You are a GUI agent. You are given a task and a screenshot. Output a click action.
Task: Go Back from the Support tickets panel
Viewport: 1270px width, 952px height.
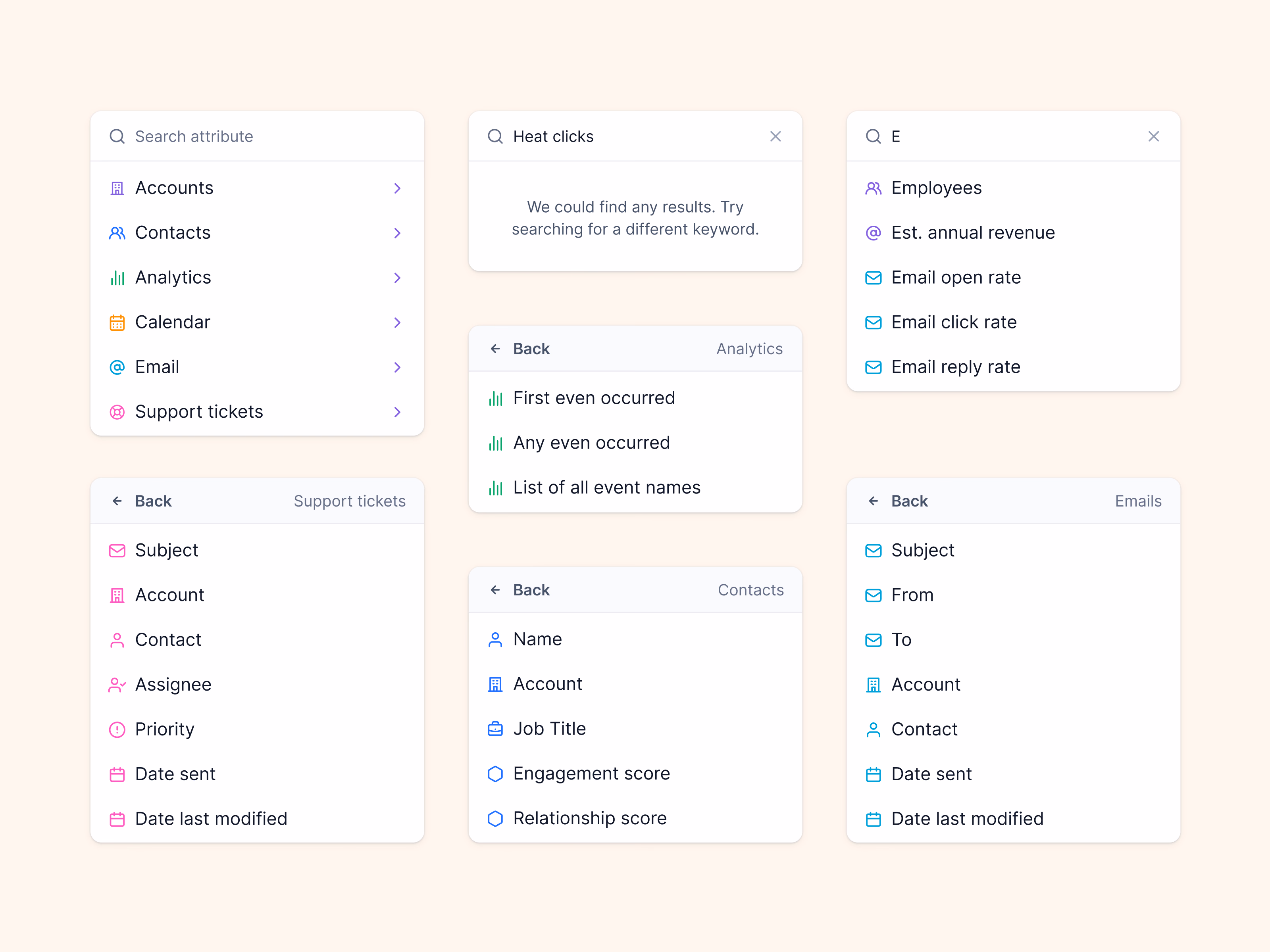pos(141,501)
